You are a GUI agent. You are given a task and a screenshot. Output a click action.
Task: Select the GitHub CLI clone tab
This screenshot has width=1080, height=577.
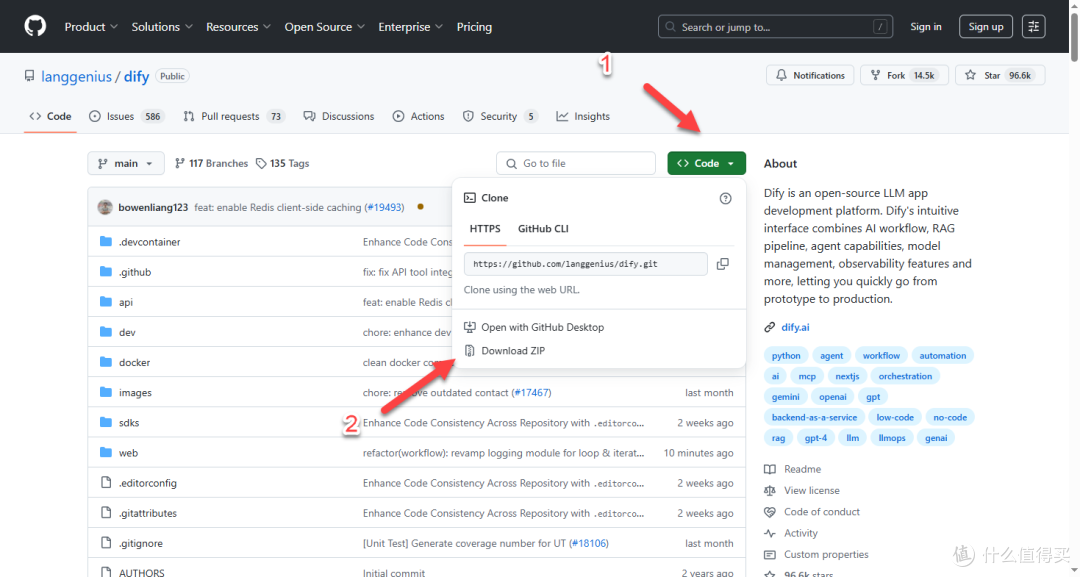543,229
